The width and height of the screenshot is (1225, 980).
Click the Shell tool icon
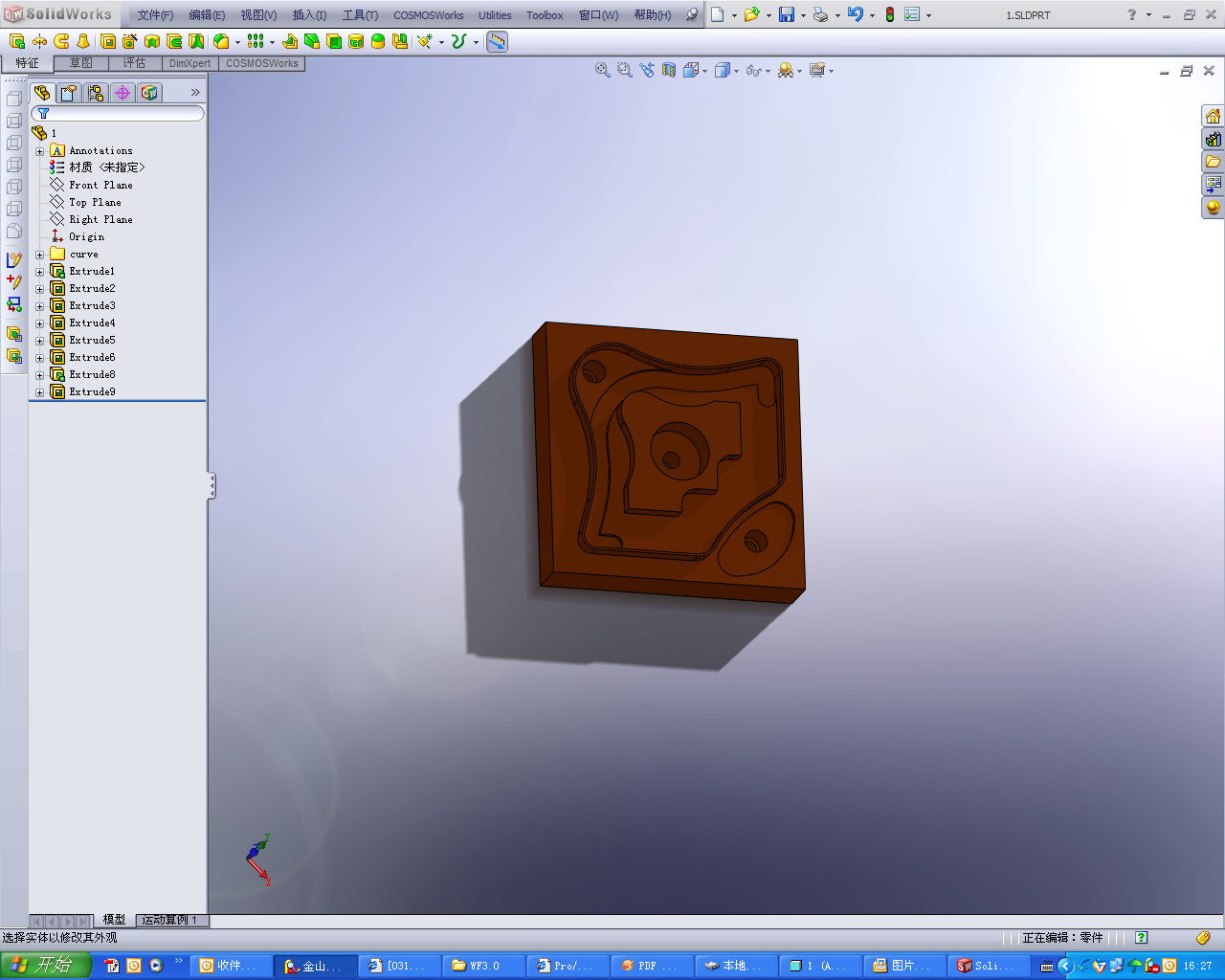coord(334,41)
